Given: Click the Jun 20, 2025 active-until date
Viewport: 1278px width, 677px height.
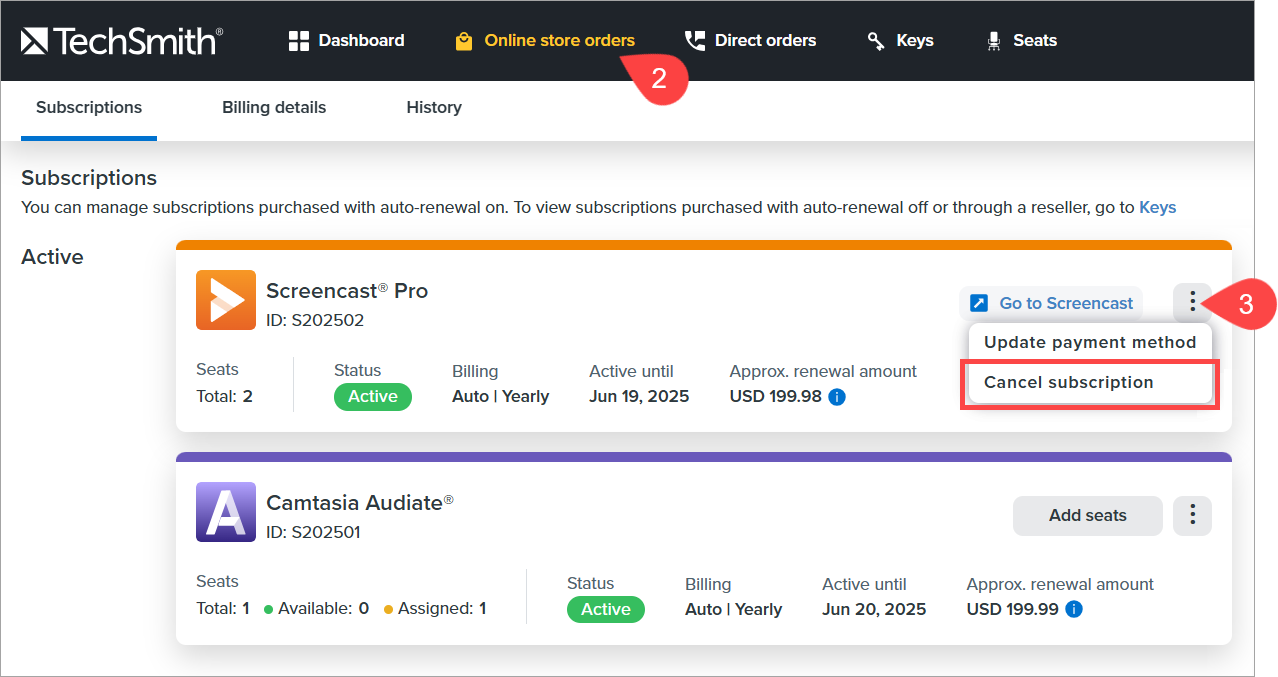Looking at the screenshot, I should (x=874, y=610).
